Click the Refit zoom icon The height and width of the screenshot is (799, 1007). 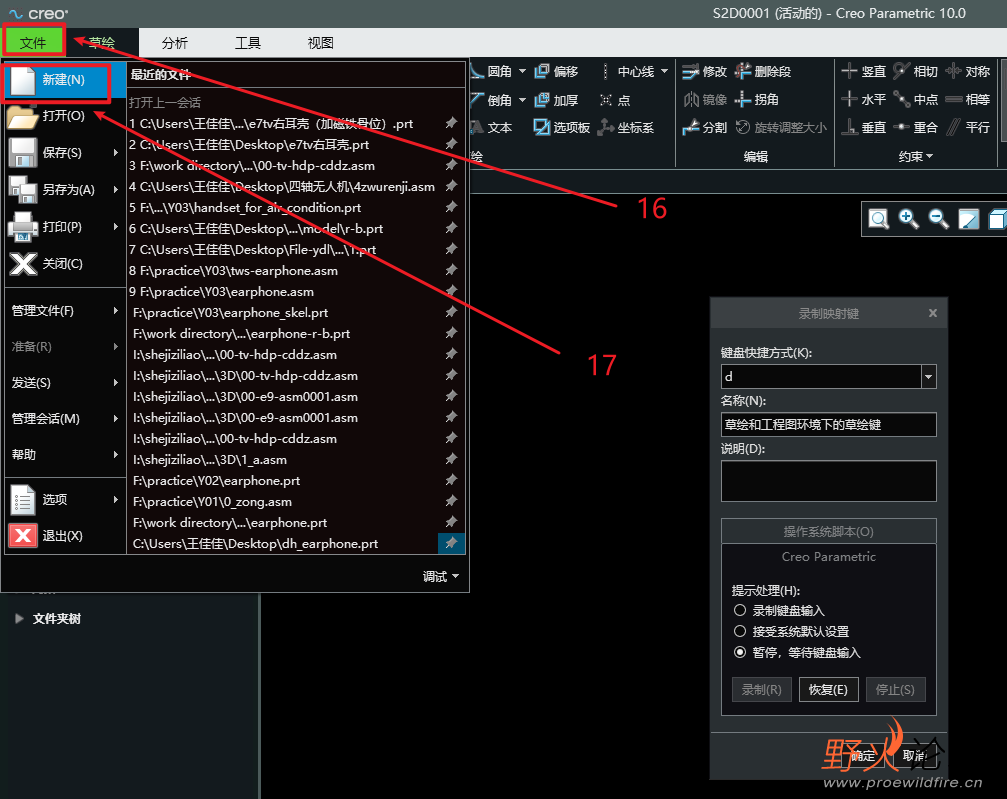click(879, 219)
